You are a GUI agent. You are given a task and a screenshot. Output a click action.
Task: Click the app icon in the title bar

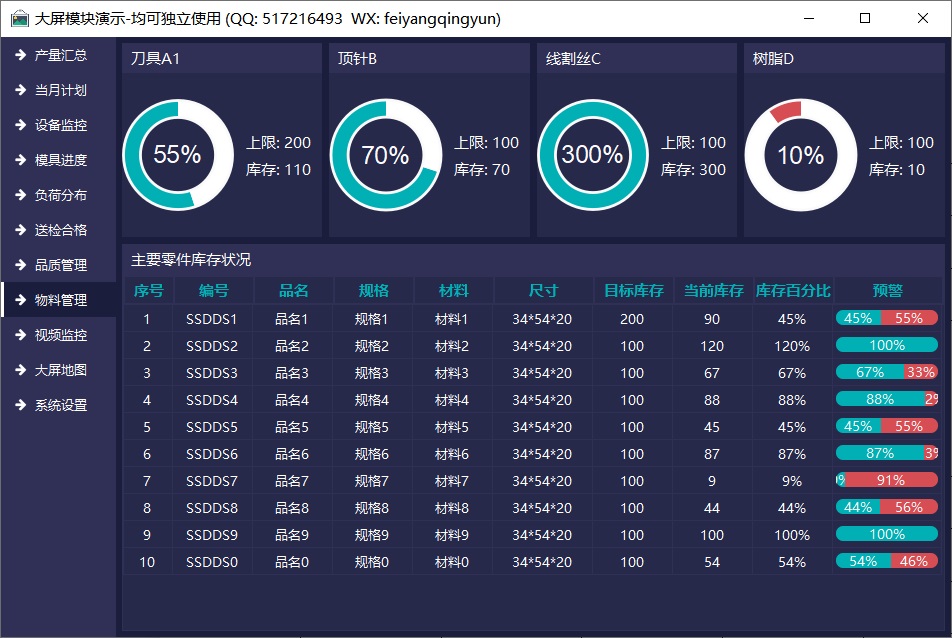click(x=18, y=18)
